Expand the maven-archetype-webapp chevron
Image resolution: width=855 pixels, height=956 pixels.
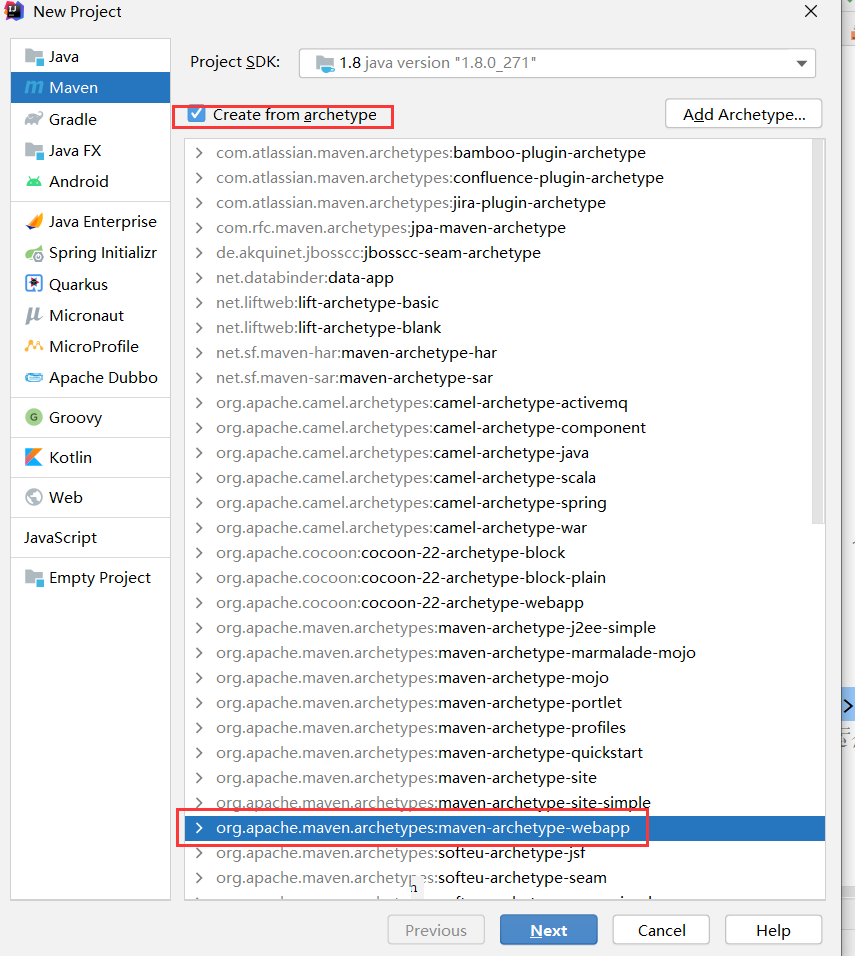[199, 828]
